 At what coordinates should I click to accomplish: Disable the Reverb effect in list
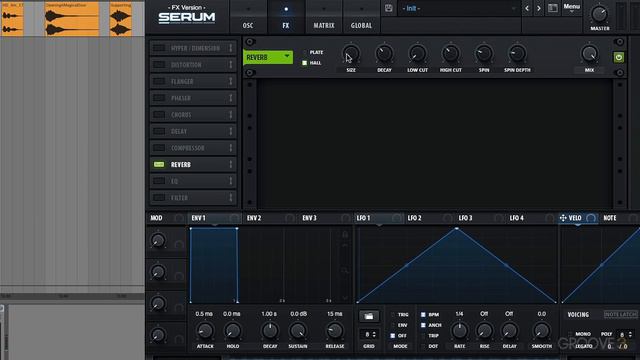pyautogui.click(x=159, y=164)
